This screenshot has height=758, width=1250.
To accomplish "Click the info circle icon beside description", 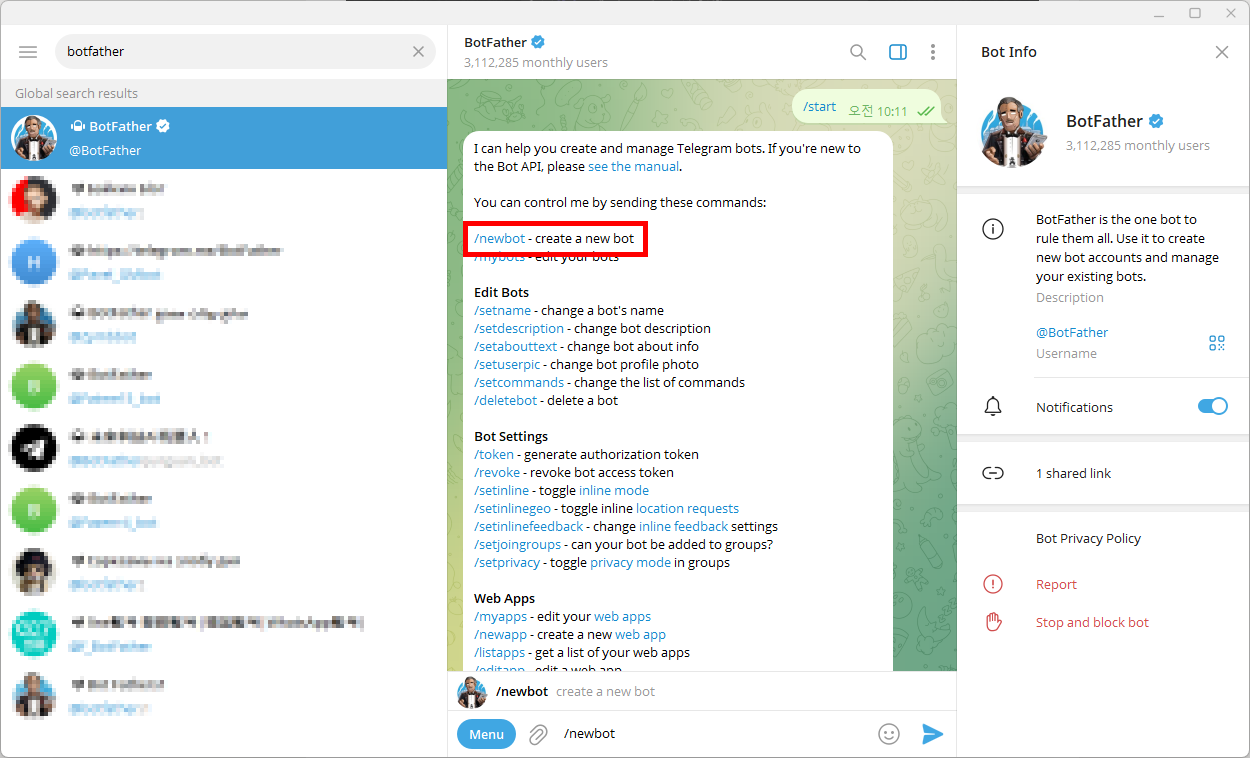I will coord(993,229).
